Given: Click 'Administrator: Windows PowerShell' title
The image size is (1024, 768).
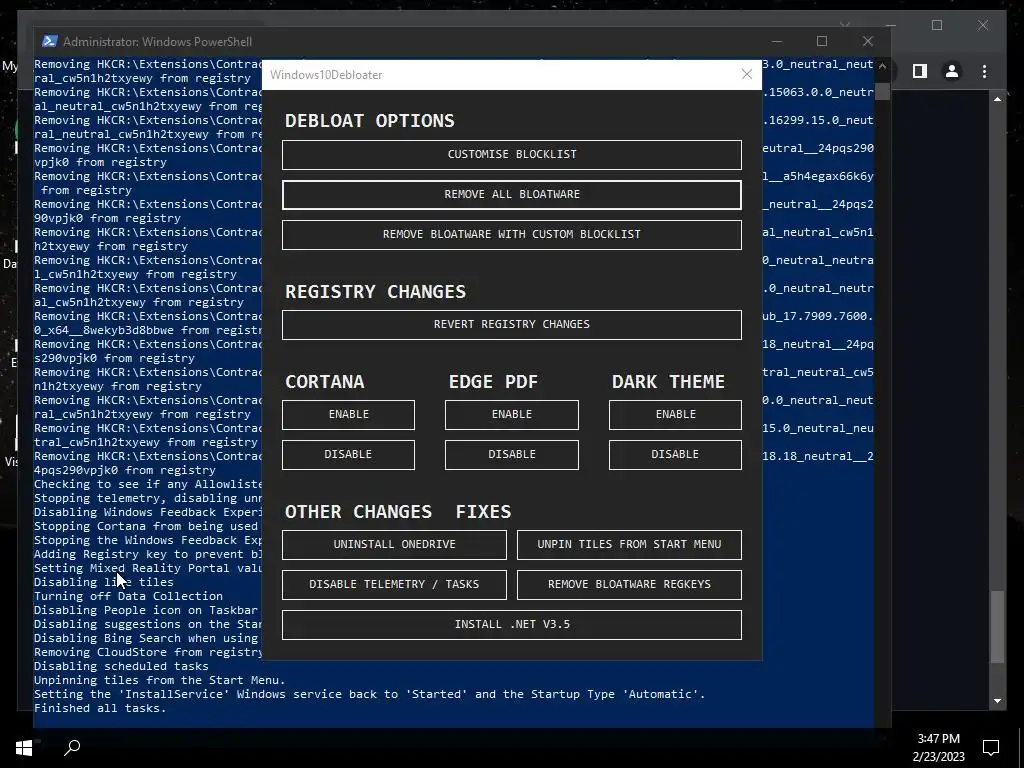Looking at the screenshot, I should (157, 41).
